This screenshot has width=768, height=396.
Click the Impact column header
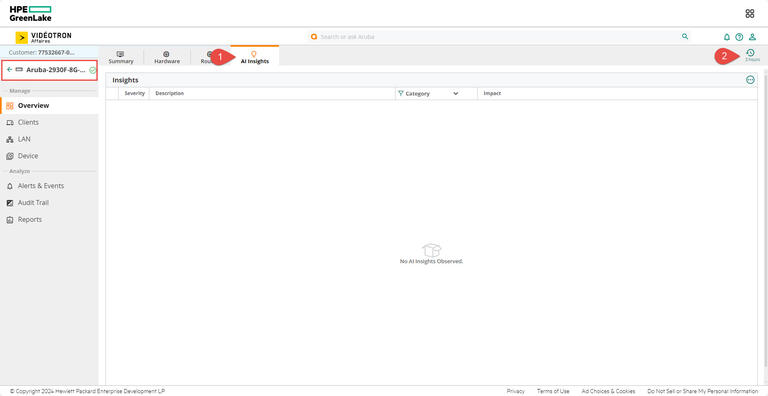492,93
